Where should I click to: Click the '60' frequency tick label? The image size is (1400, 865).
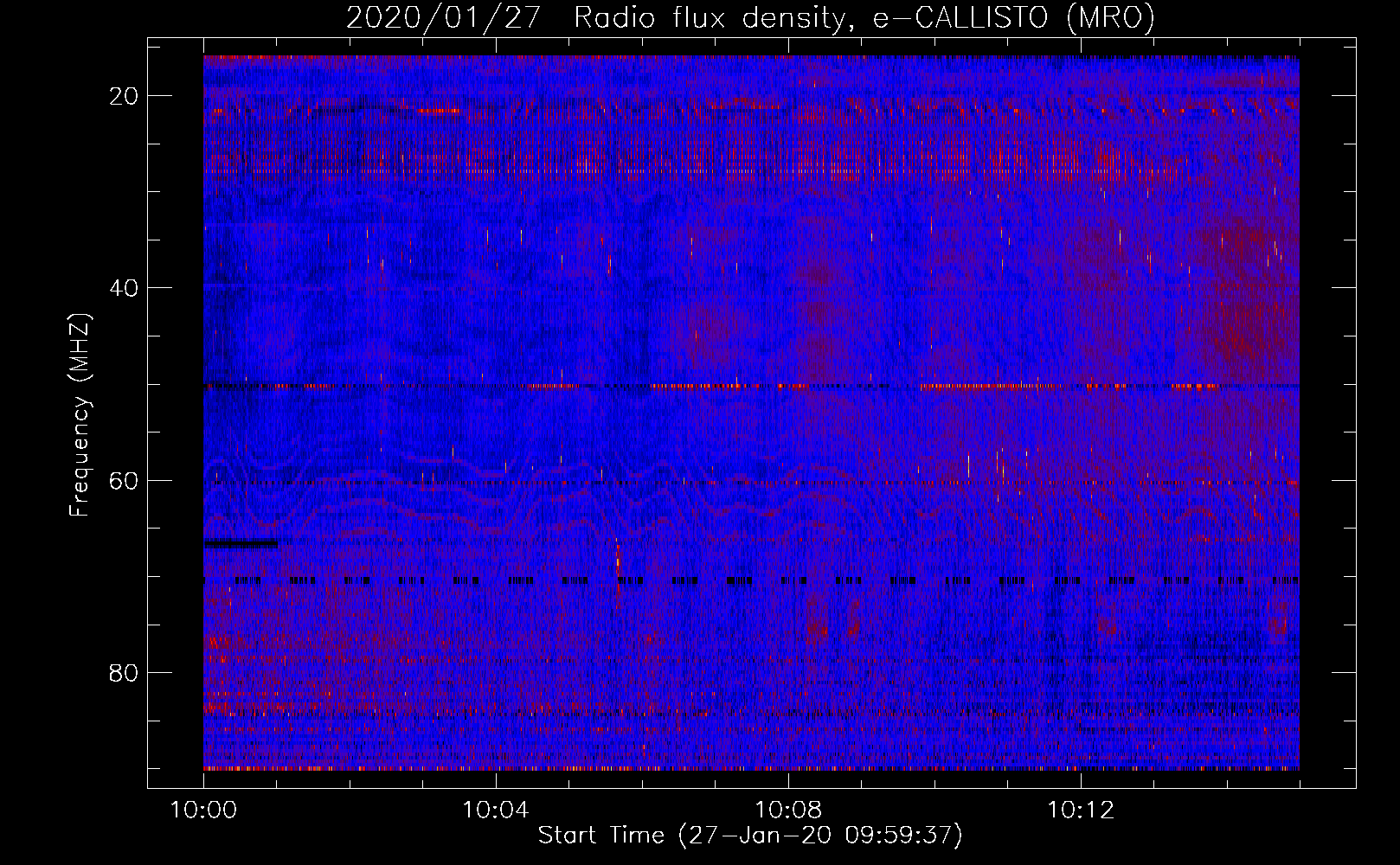(124, 480)
